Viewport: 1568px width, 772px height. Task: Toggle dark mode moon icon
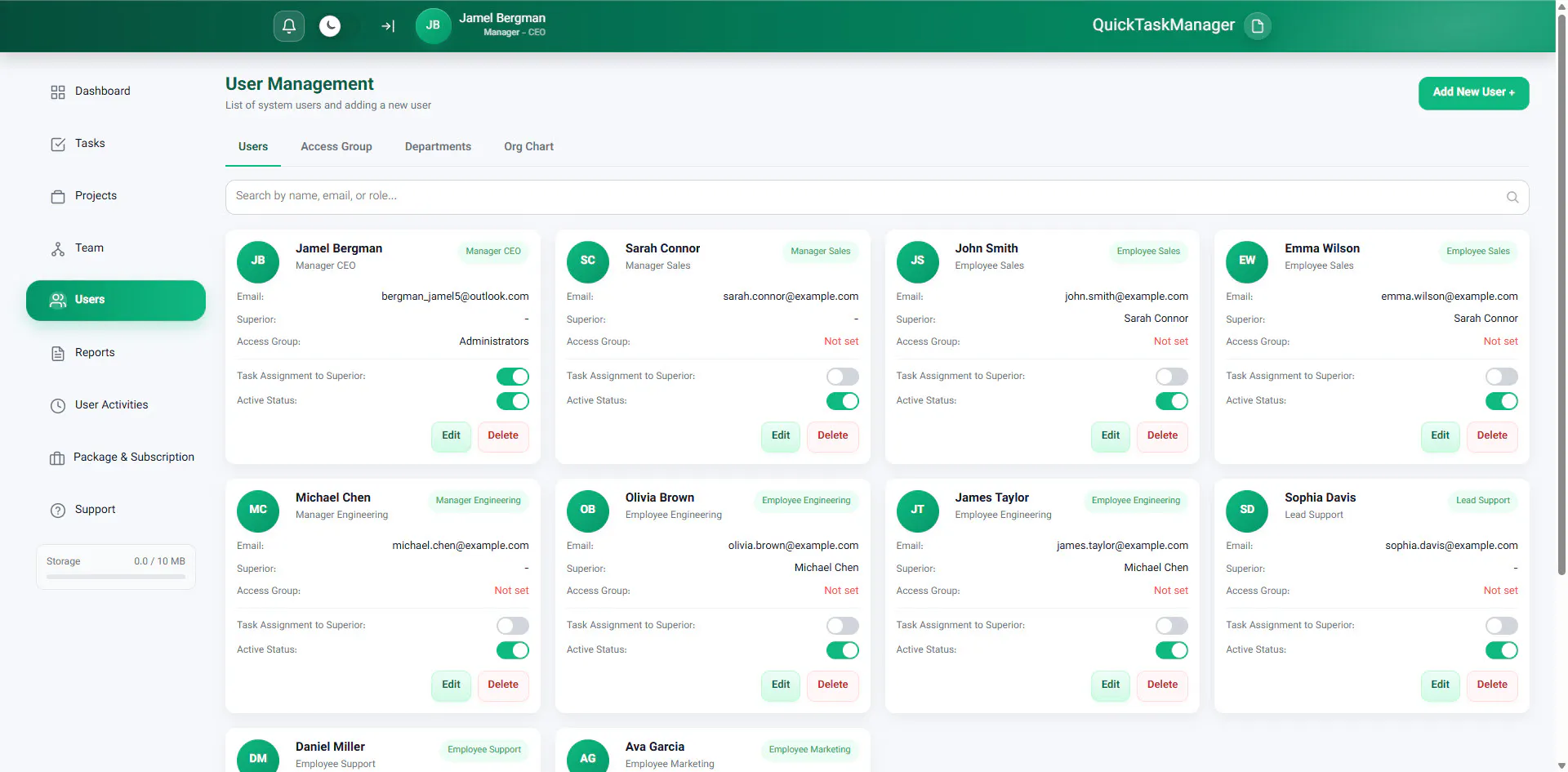pyautogui.click(x=330, y=26)
